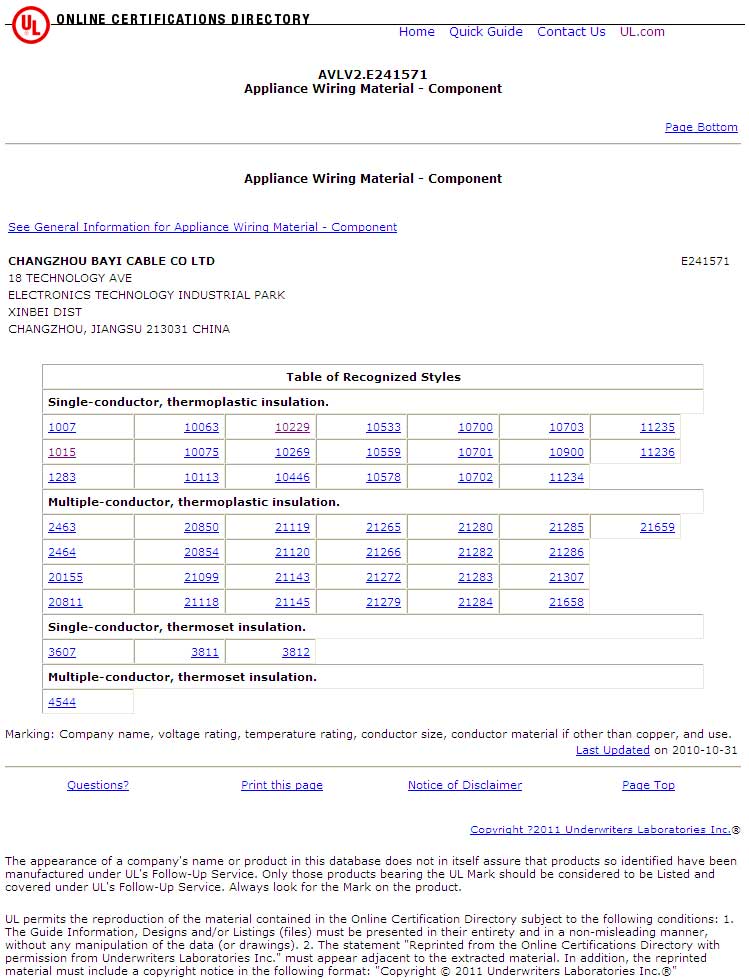Select style 10229 in single-conductor table

coord(292,427)
